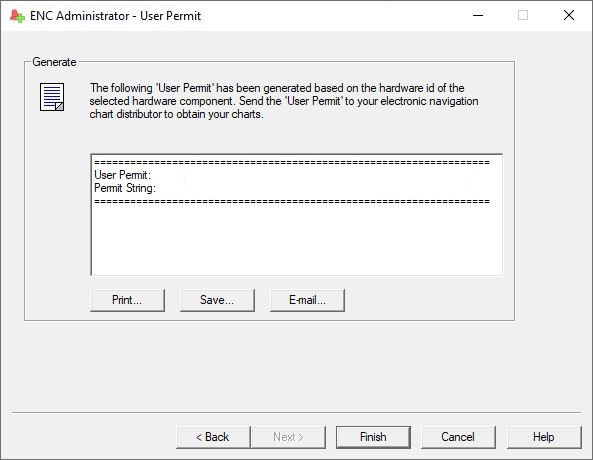Viewport: 593px width, 460px height.
Task: Click the disabled maximize window icon
Action: 523,16
